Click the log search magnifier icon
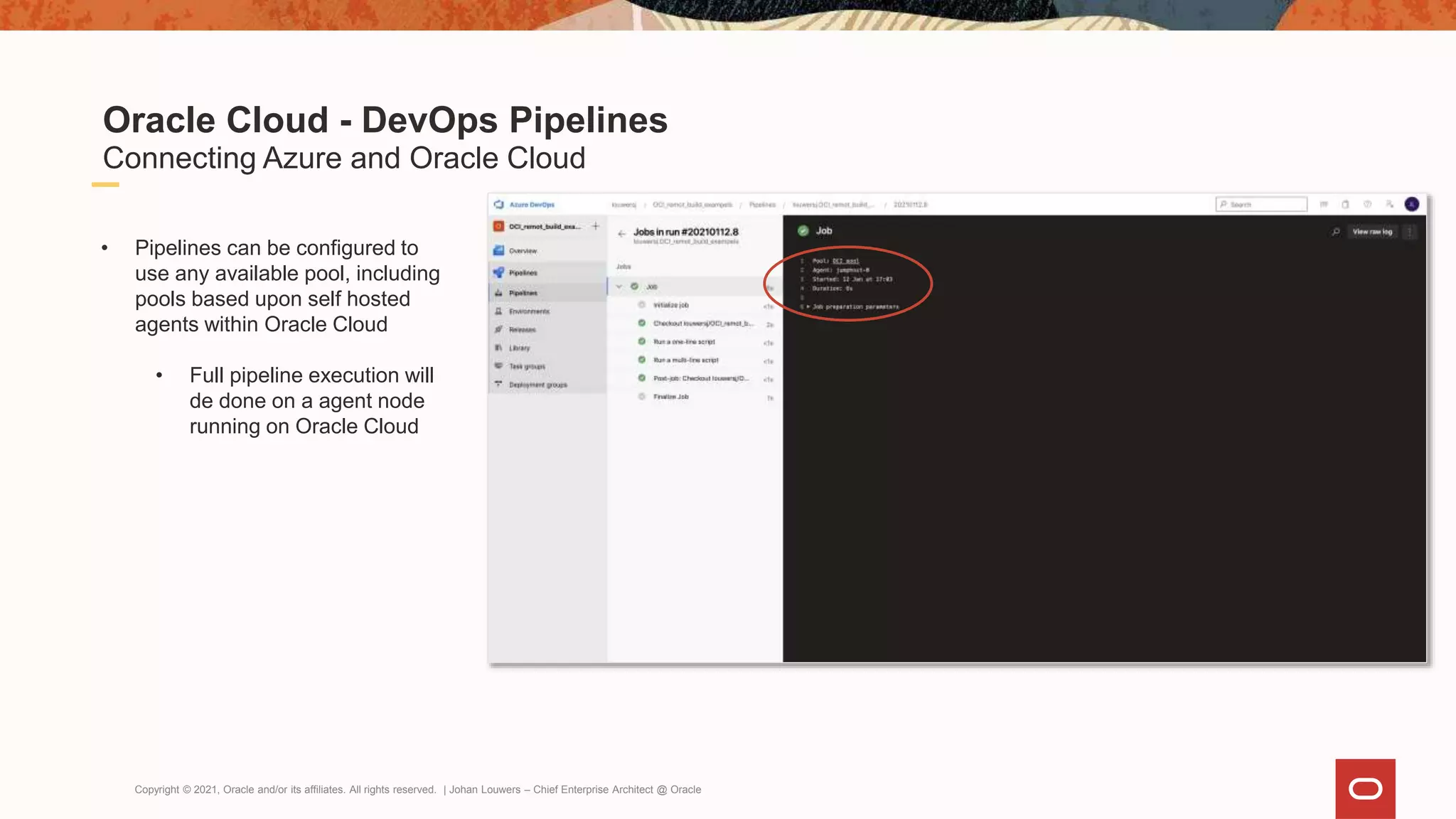The height and width of the screenshot is (819, 1456). pos(1336,232)
